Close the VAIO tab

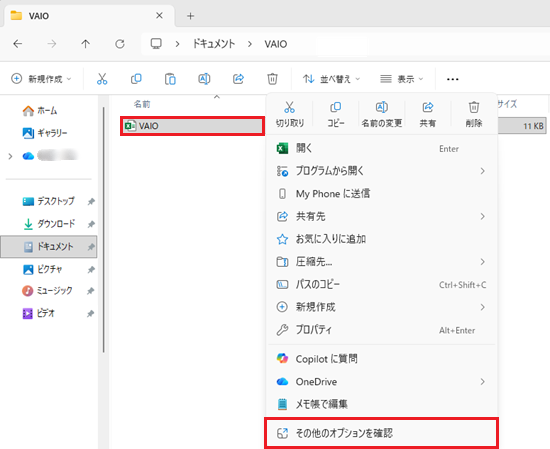[x=159, y=16]
